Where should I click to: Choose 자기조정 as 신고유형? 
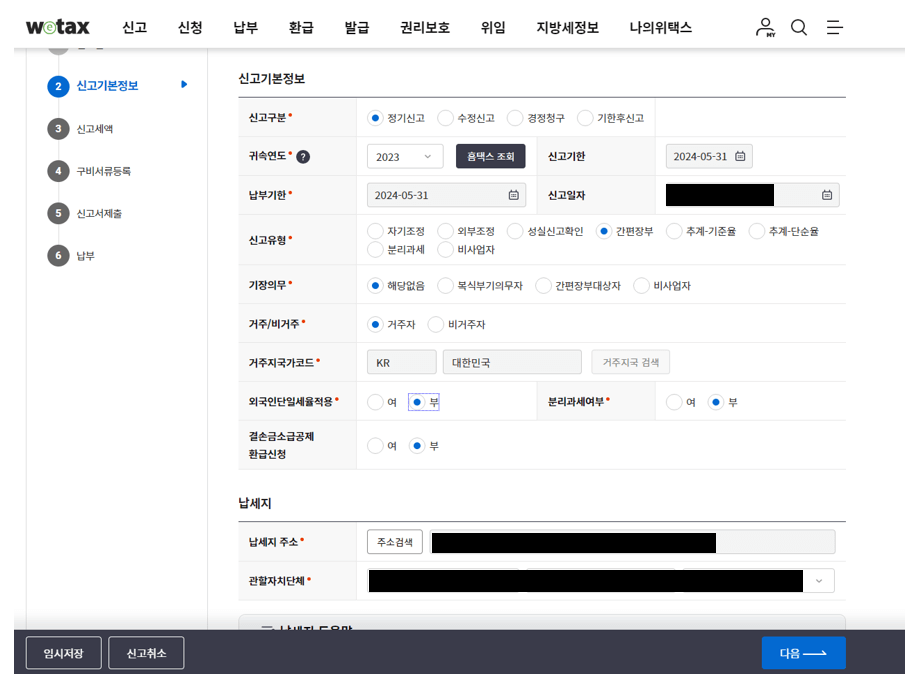(375, 231)
